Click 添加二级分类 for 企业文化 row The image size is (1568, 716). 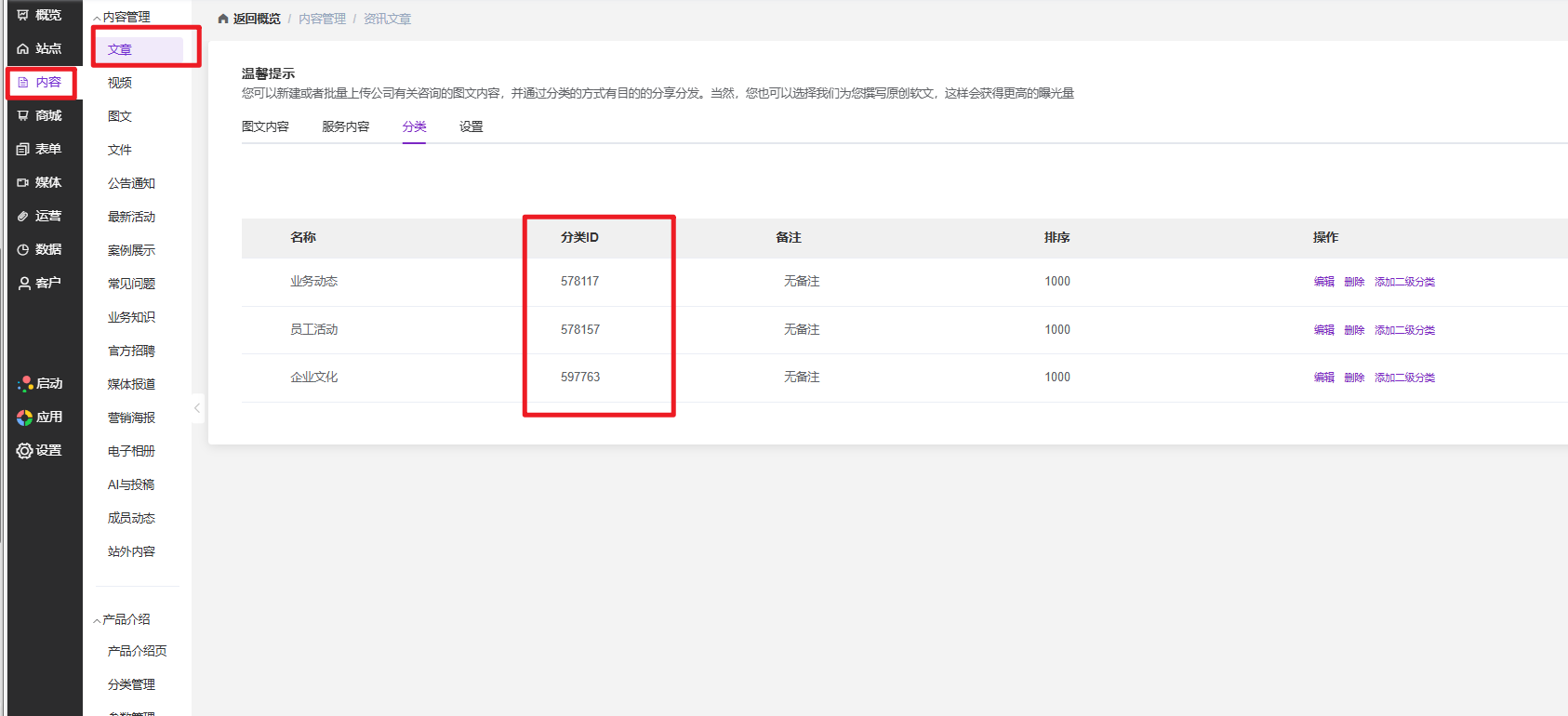1404,378
